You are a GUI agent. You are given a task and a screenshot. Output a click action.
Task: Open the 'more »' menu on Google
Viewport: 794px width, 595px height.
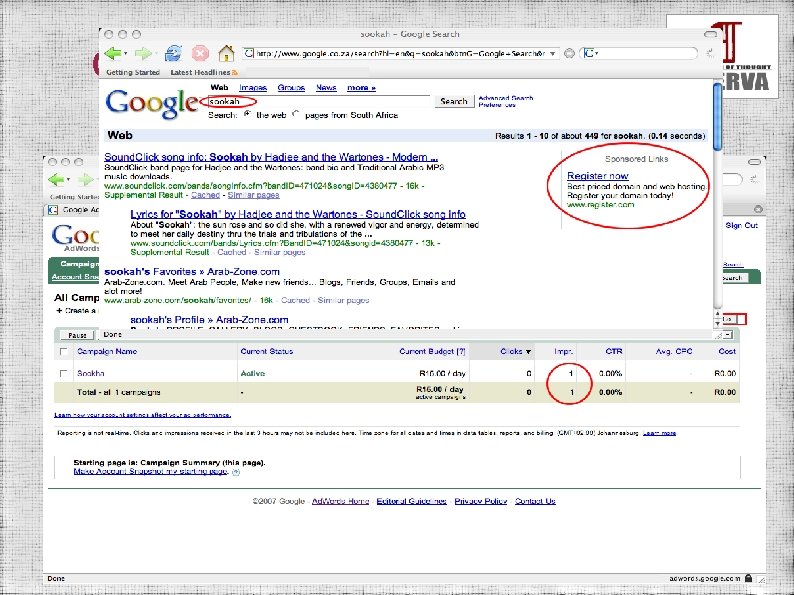[x=361, y=88]
